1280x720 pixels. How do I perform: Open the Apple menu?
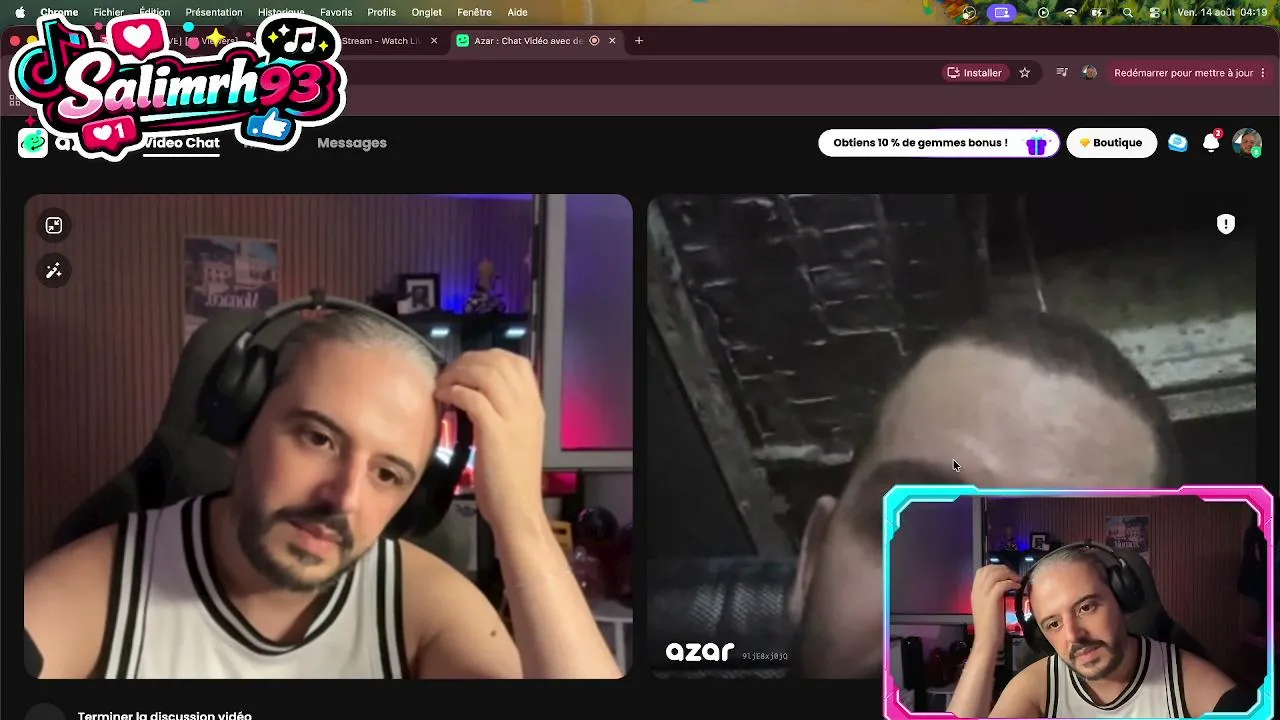(x=19, y=13)
